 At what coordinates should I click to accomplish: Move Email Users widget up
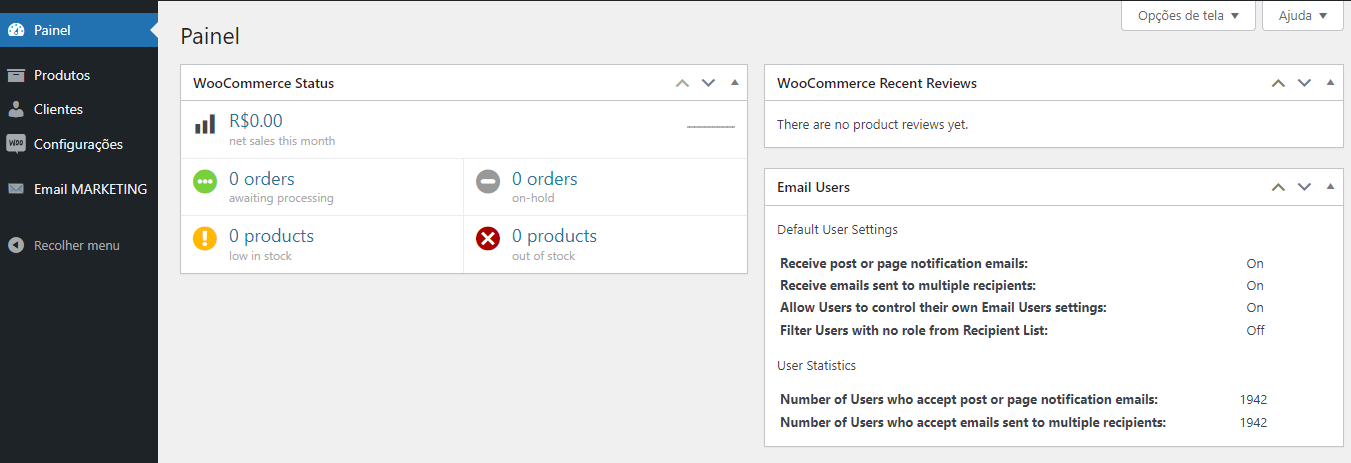tap(1278, 187)
